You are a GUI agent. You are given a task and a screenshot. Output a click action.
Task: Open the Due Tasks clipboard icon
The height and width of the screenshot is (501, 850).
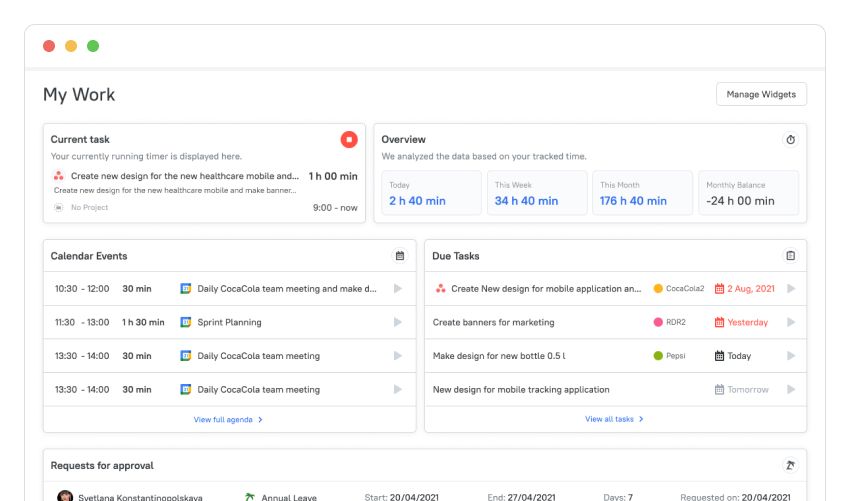click(790, 255)
